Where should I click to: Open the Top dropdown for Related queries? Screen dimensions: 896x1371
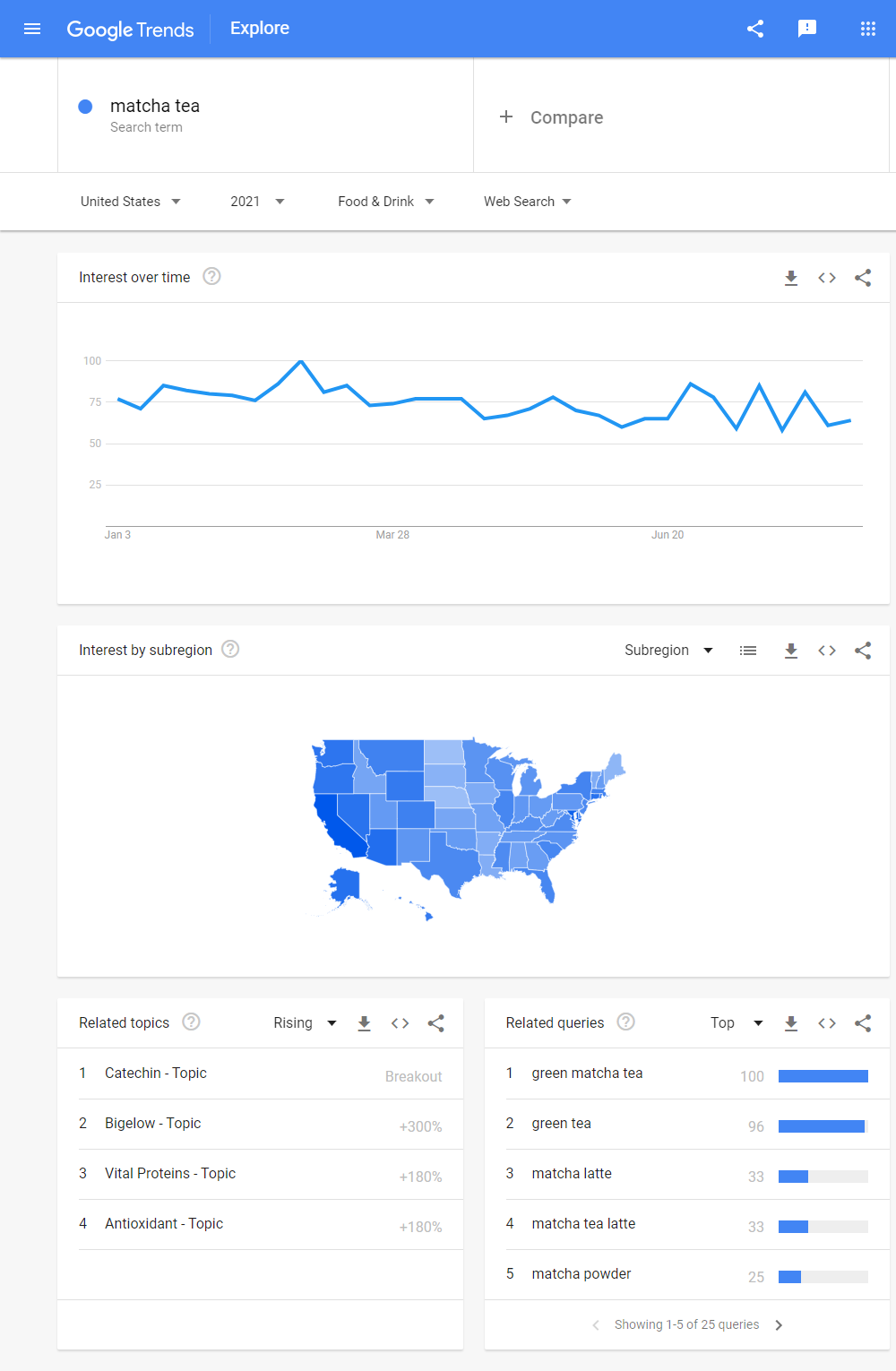pyautogui.click(x=735, y=1022)
